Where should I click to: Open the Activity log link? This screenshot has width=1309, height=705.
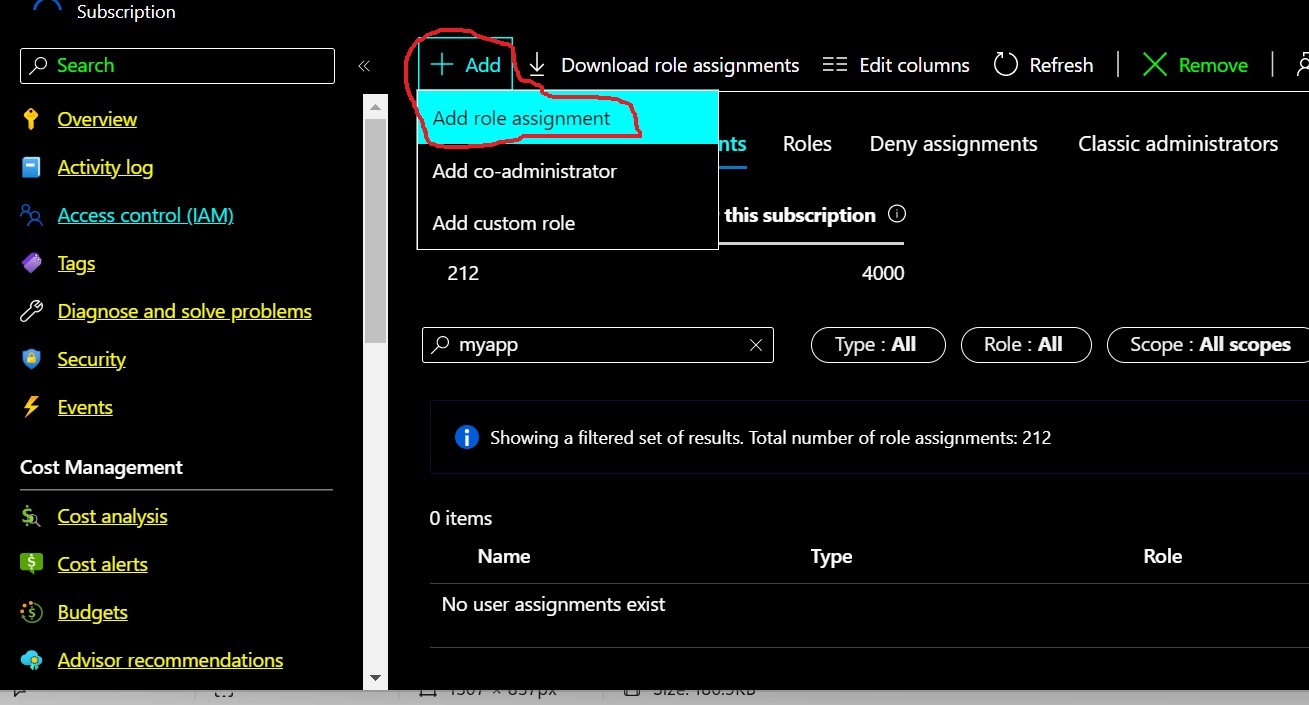(105, 167)
